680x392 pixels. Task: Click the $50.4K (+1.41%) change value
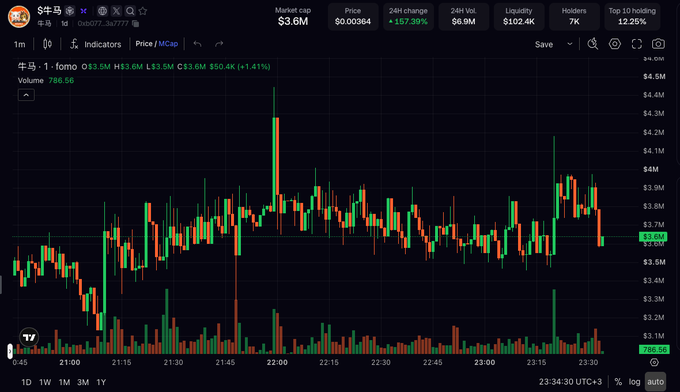(x=240, y=66)
